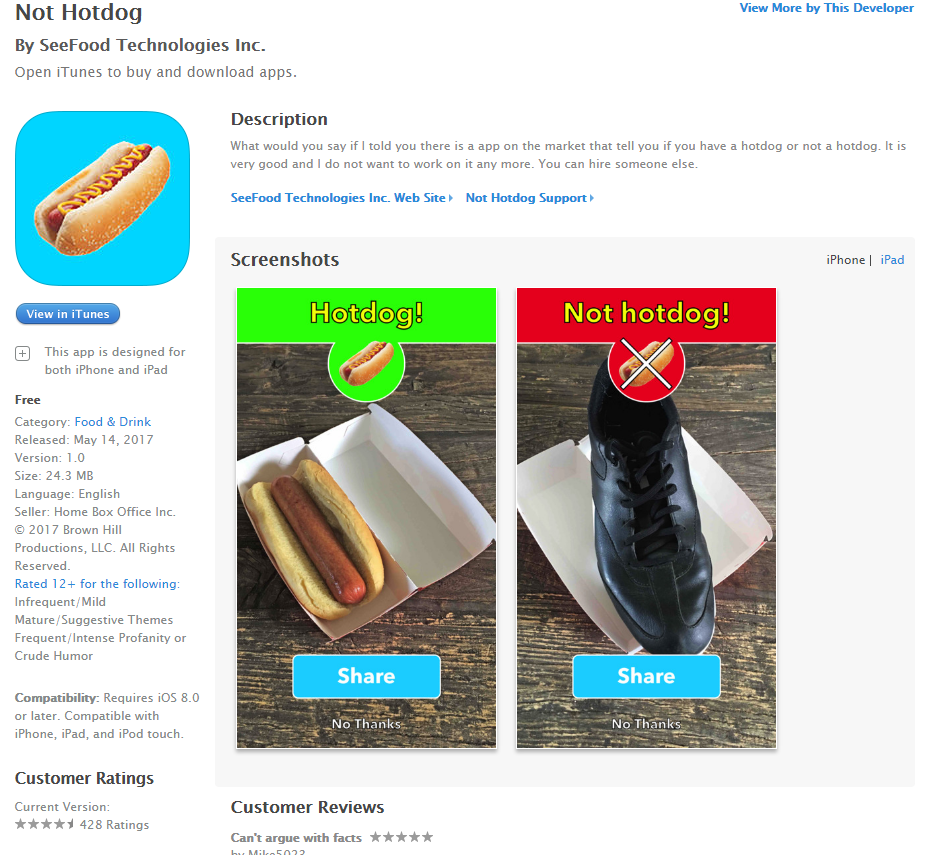Open the Food & Drink category link
The height and width of the screenshot is (855, 937).
click(112, 422)
